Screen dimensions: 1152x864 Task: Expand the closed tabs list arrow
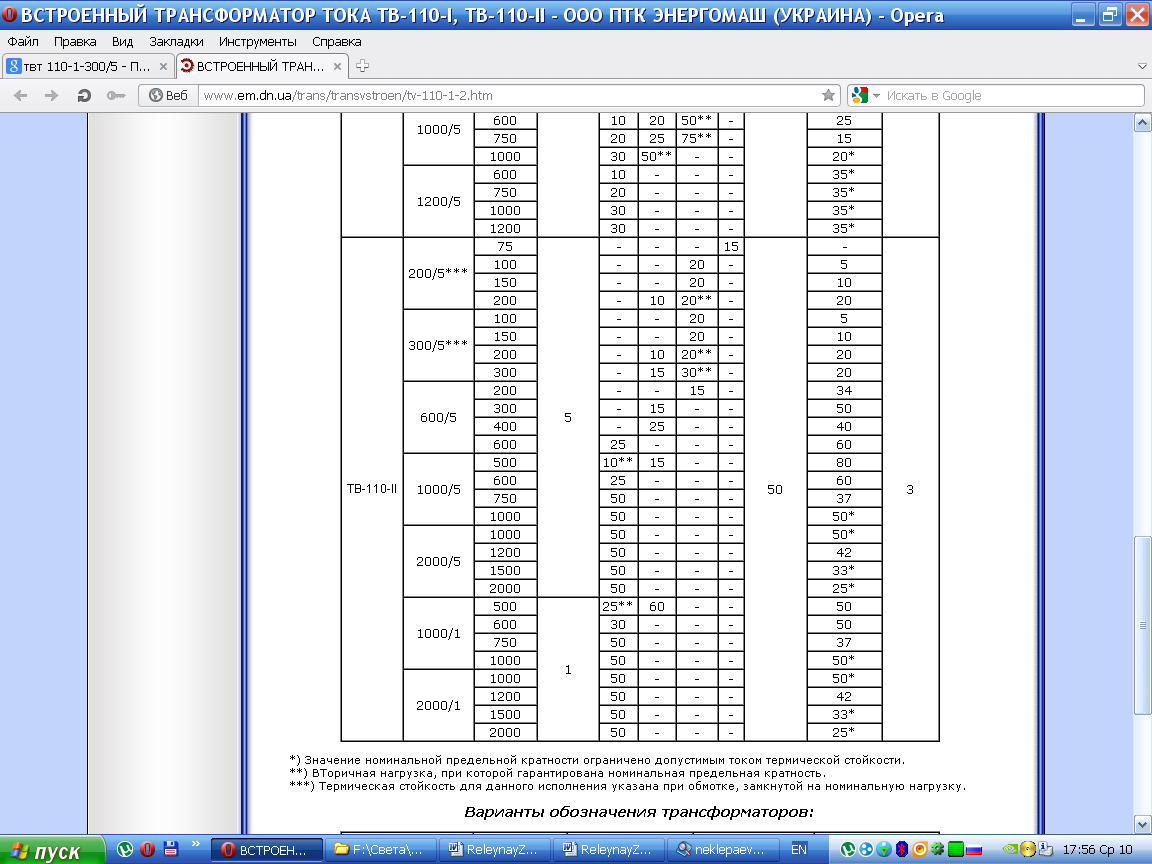tap(1142, 66)
